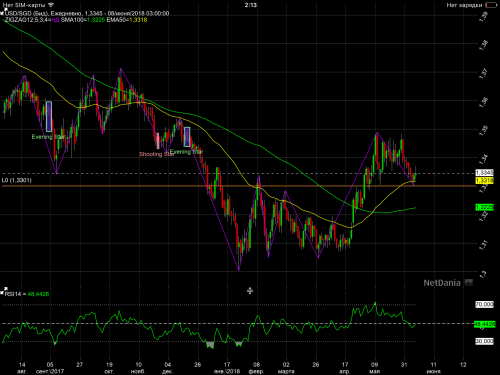
Task: Click the NetDania logo chart icon
Action: 469,283
